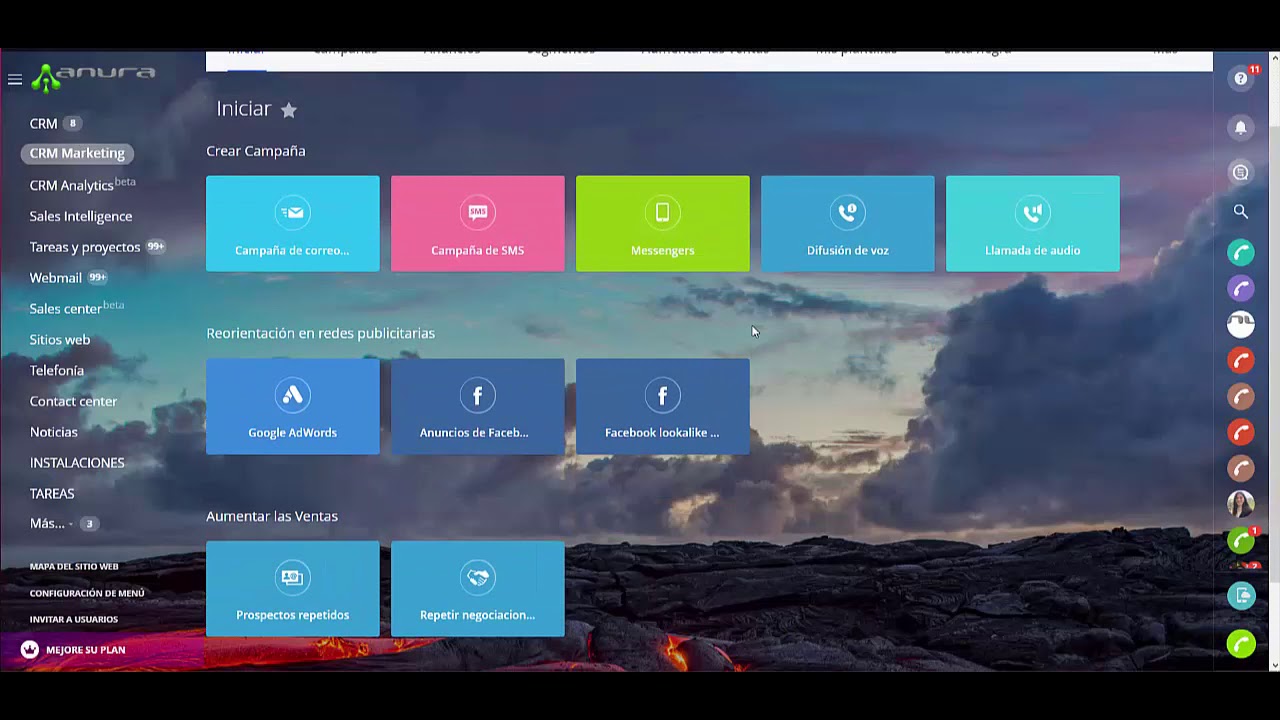Image resolution: width=1280 pixels, height=720 pixels.
Task: Open Telefonía menu item
Action: point(57,371)
